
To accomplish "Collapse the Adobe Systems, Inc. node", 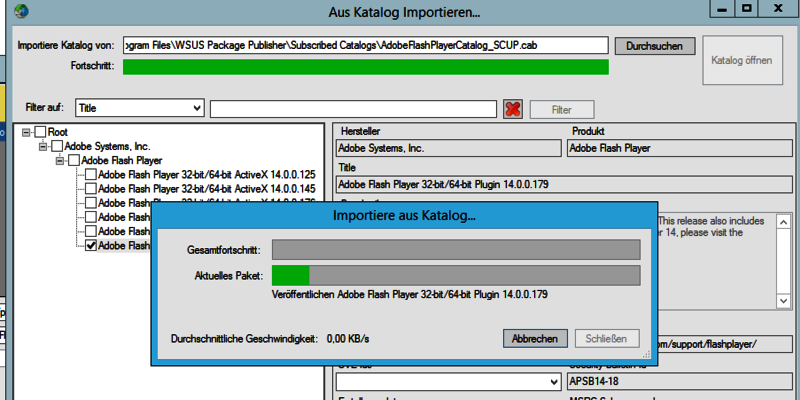I will click(x=43, y=146).
